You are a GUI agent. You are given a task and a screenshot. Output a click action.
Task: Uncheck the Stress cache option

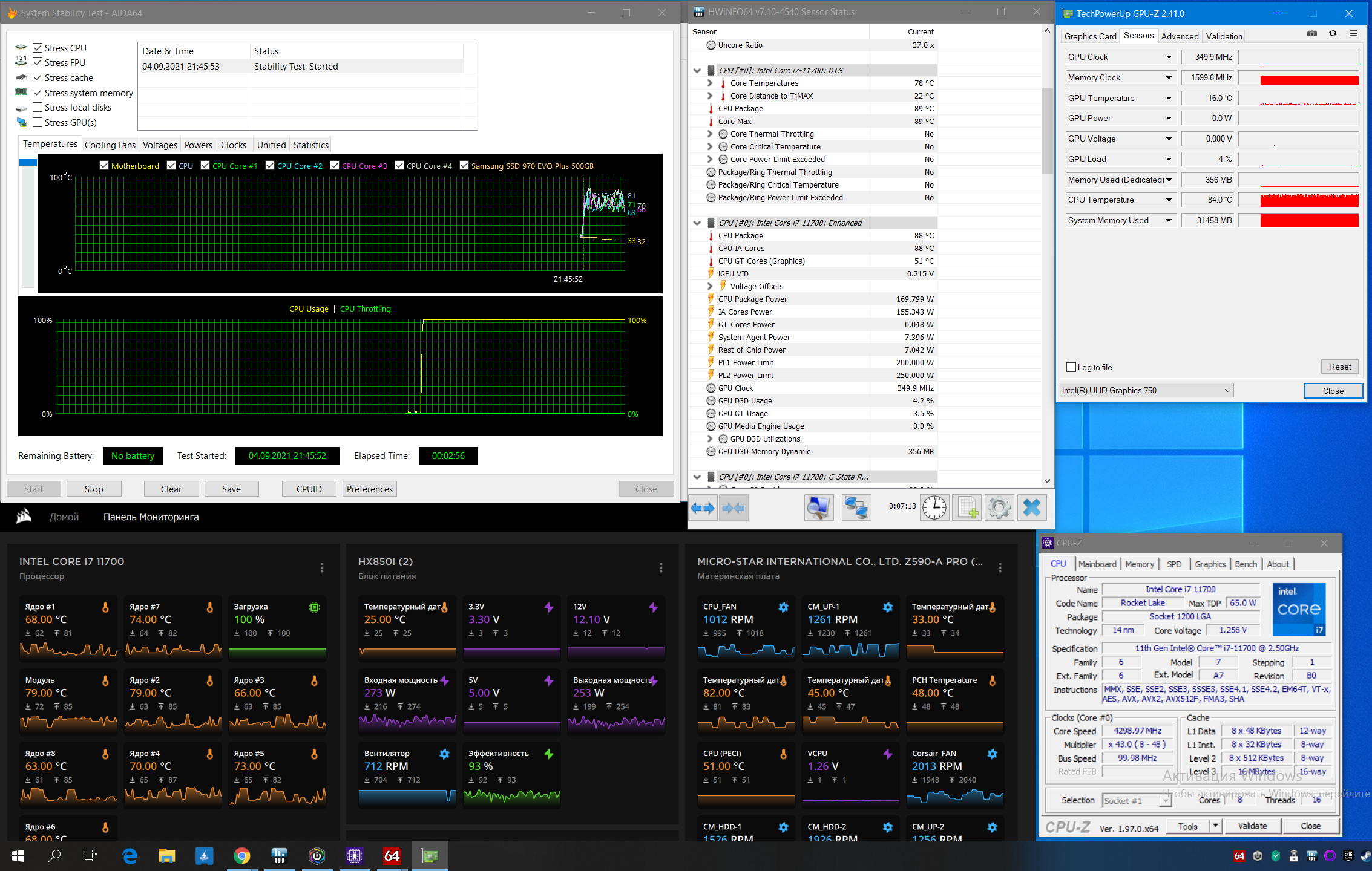pos(38,77)
